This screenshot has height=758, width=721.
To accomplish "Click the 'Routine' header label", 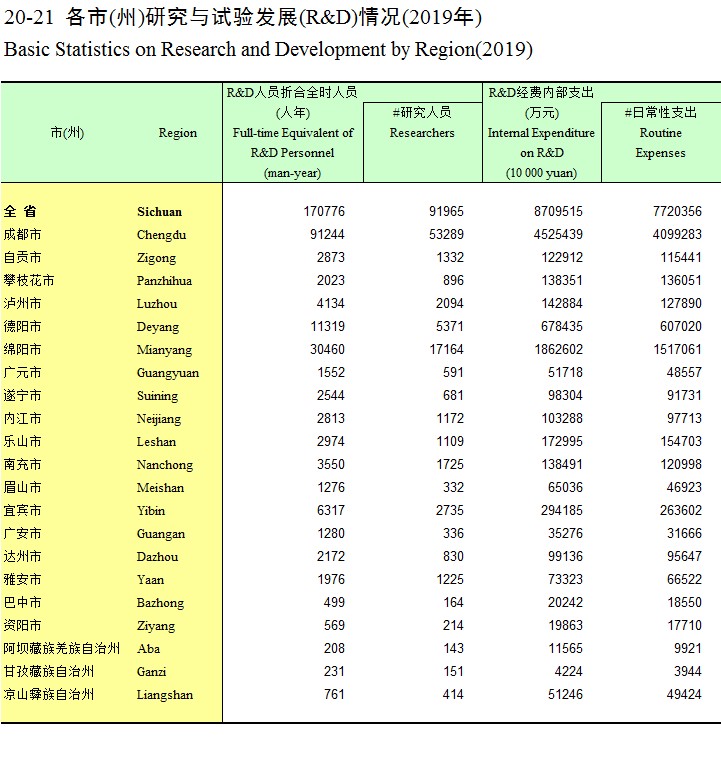I will tap(661, 133).
